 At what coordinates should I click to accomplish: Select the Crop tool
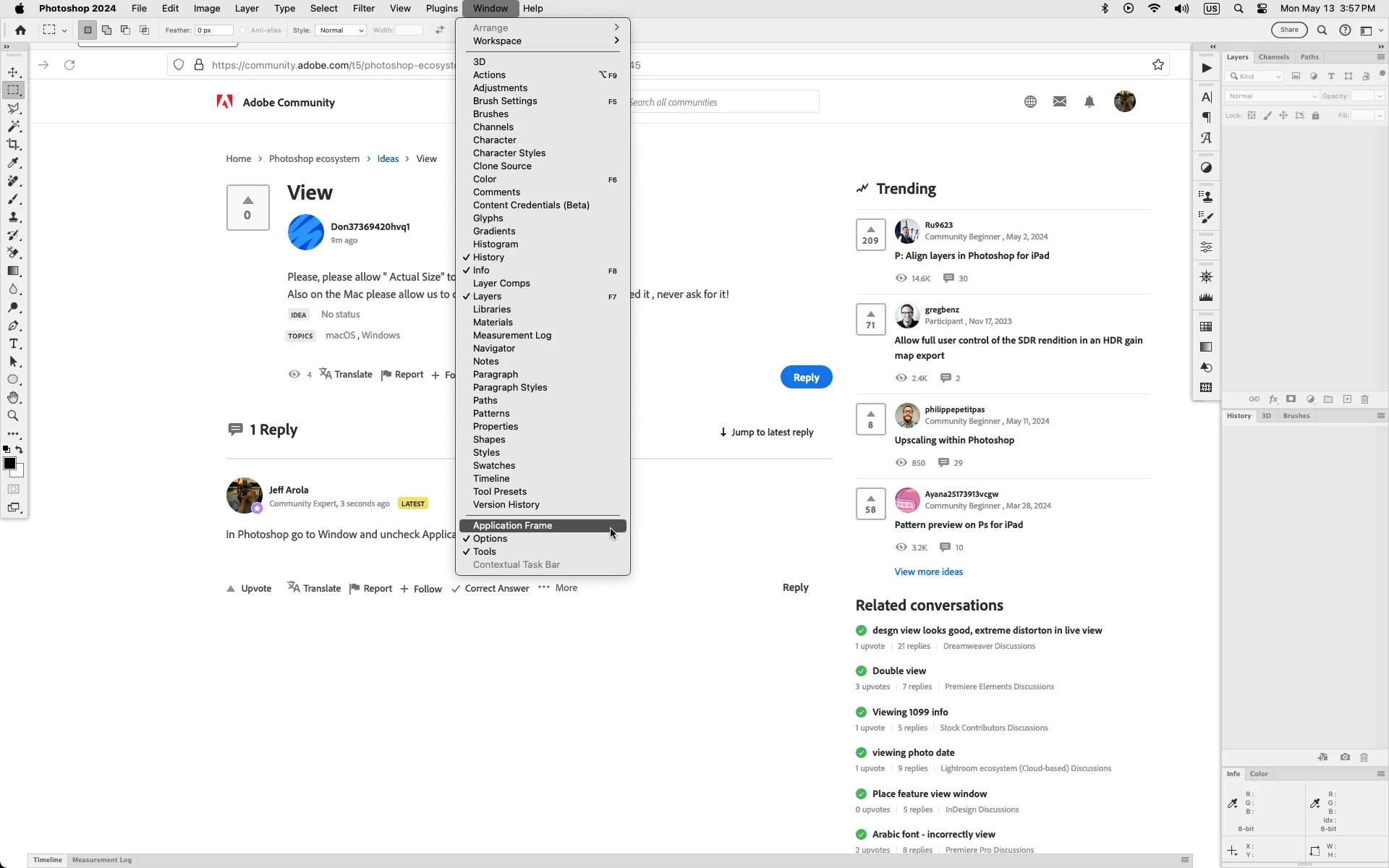(13, 145)
